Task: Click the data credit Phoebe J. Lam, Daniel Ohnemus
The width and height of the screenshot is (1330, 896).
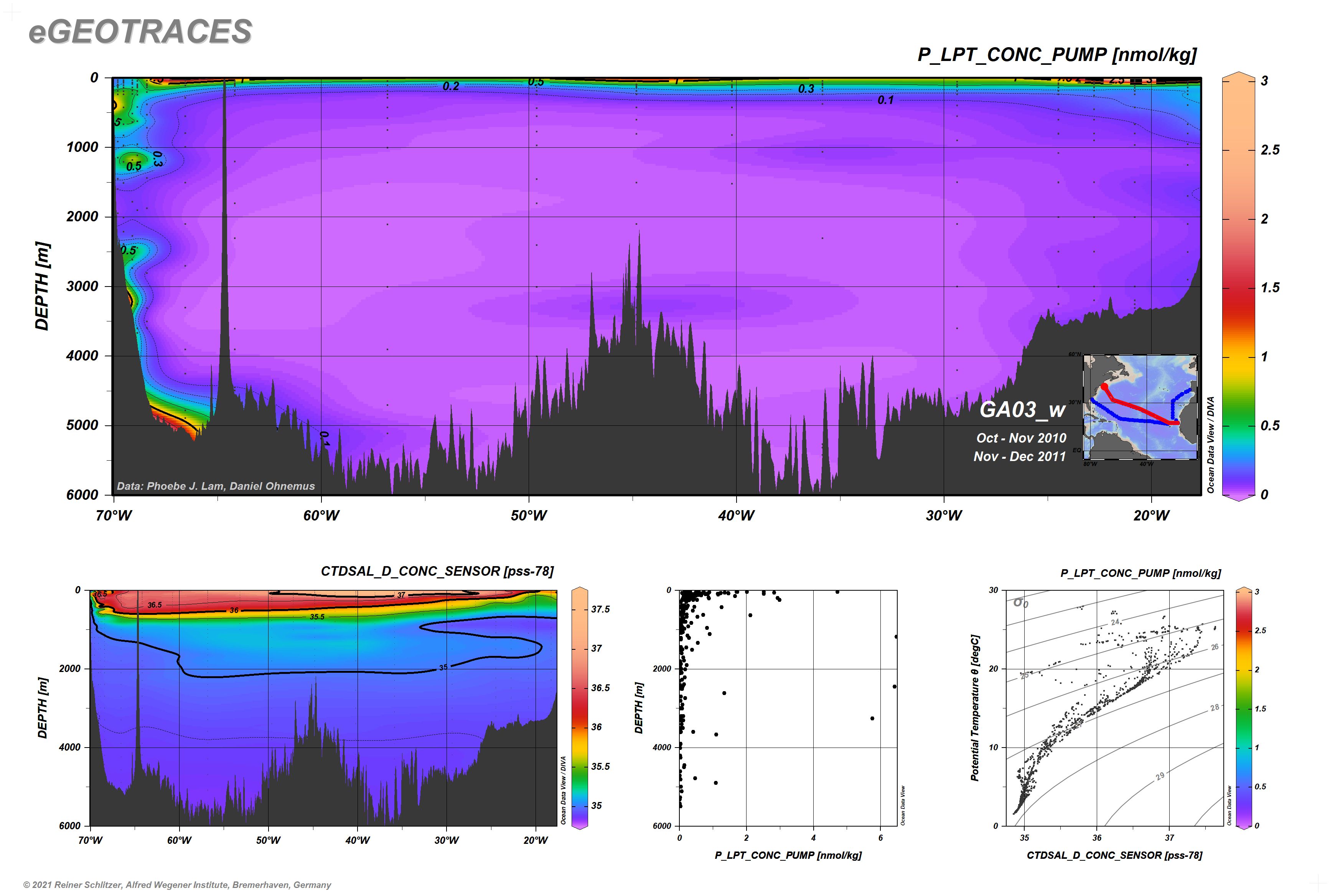Action: (216, 486)
